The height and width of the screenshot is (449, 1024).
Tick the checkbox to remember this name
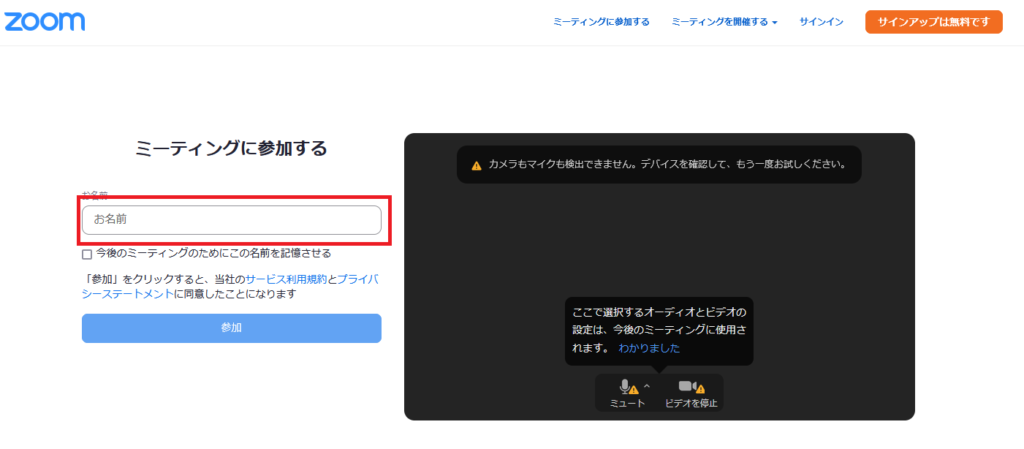click(87, 254)
